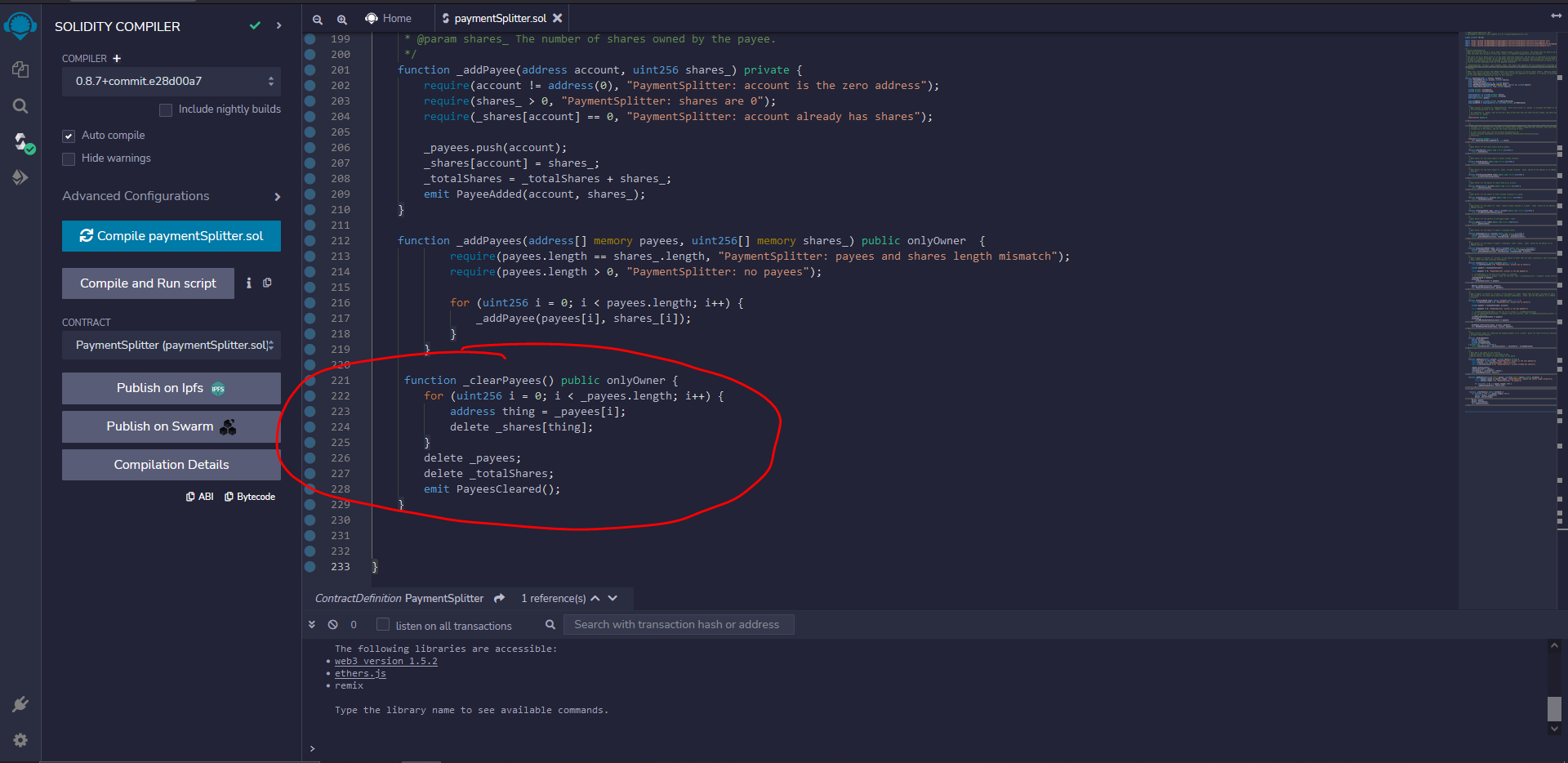
Task: Enable Include nightly builds
Action: click(x=166, y=109)
